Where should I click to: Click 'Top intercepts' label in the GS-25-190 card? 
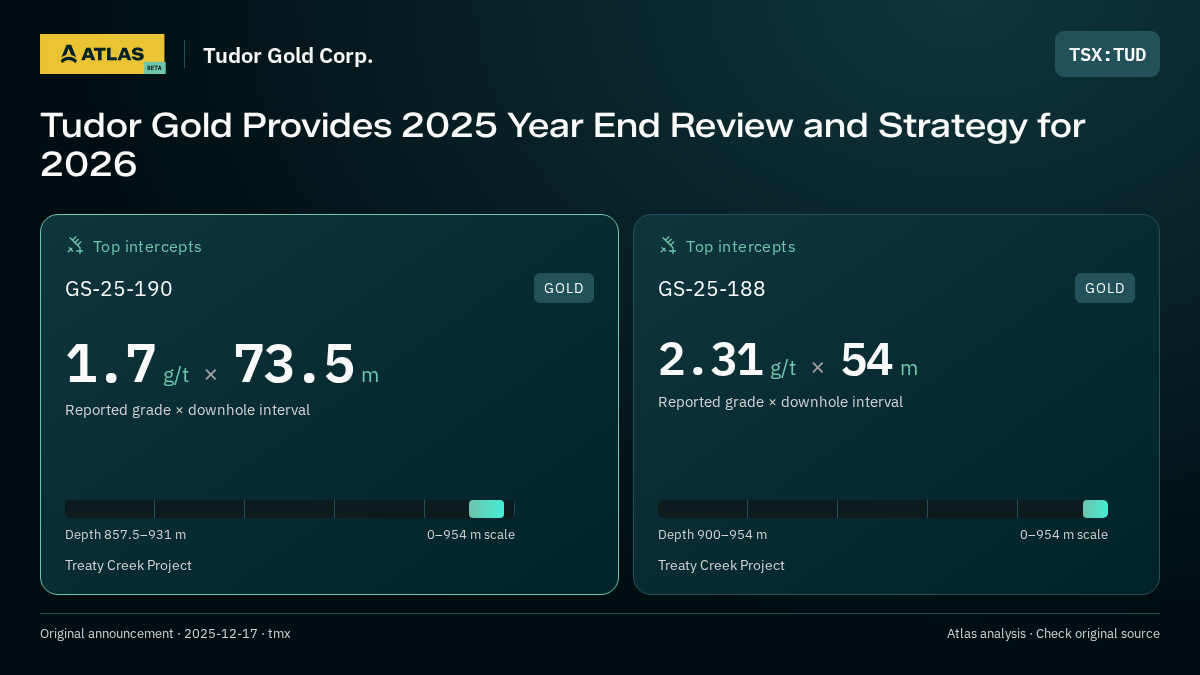click(x=147, y=246)
